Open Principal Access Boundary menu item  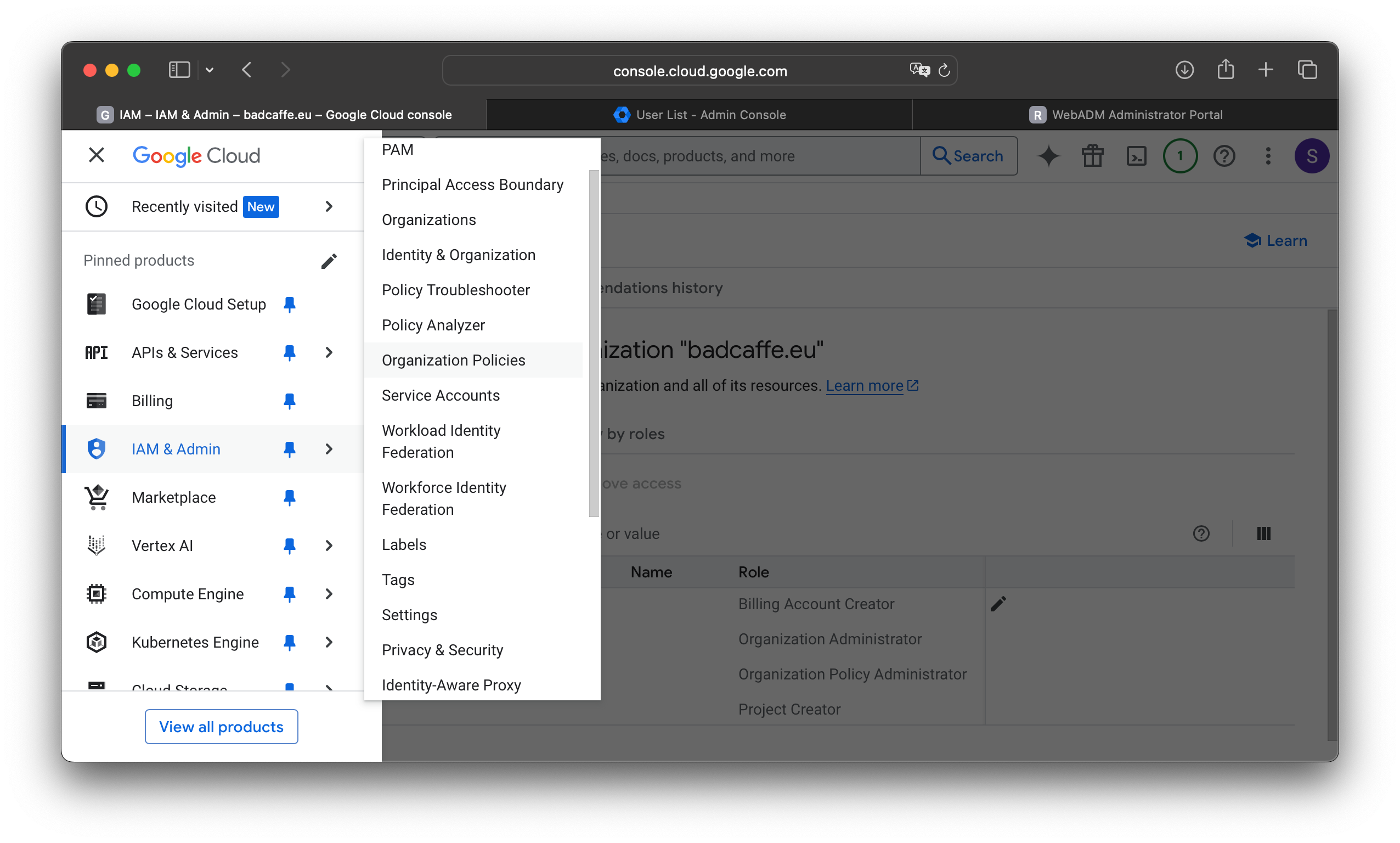tap(473, 184)
